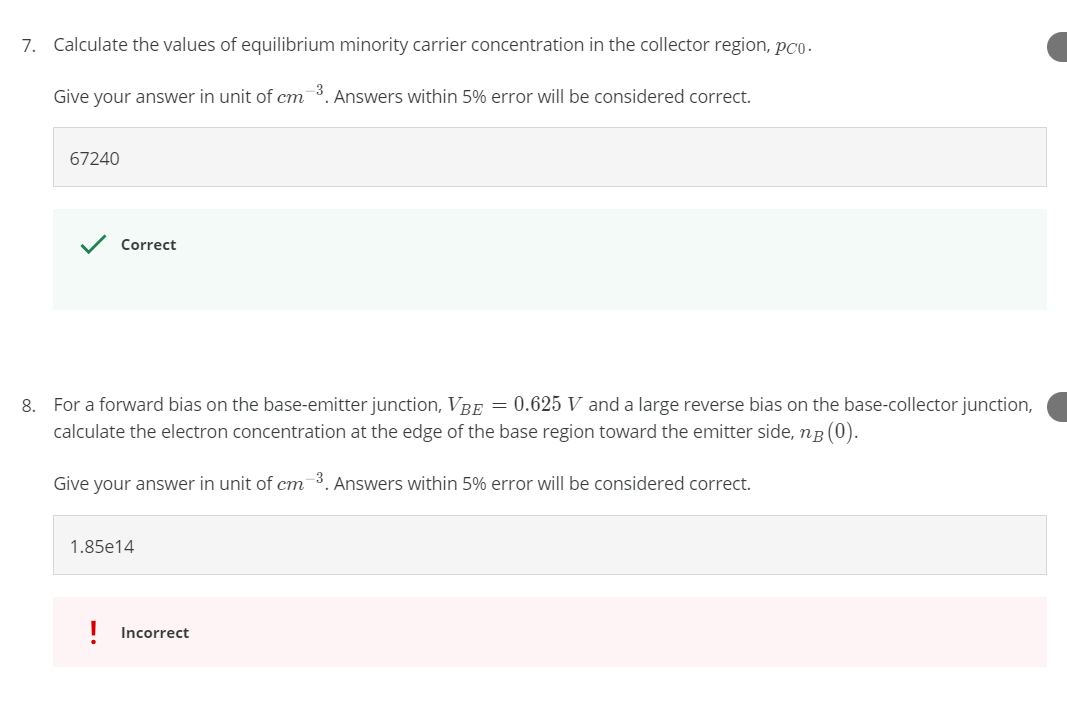Click question 7's green feedback banner
The width and height of the screenshot is (1067, 707).
549,258
